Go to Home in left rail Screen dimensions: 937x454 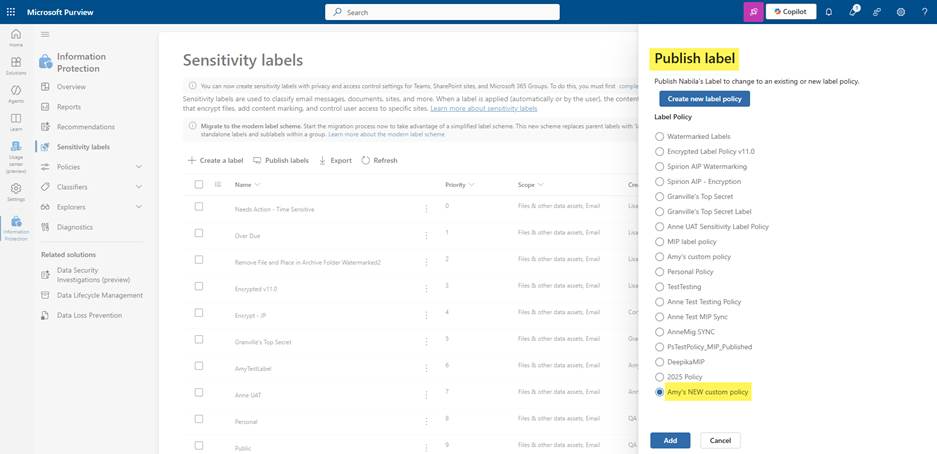(16, 37)
